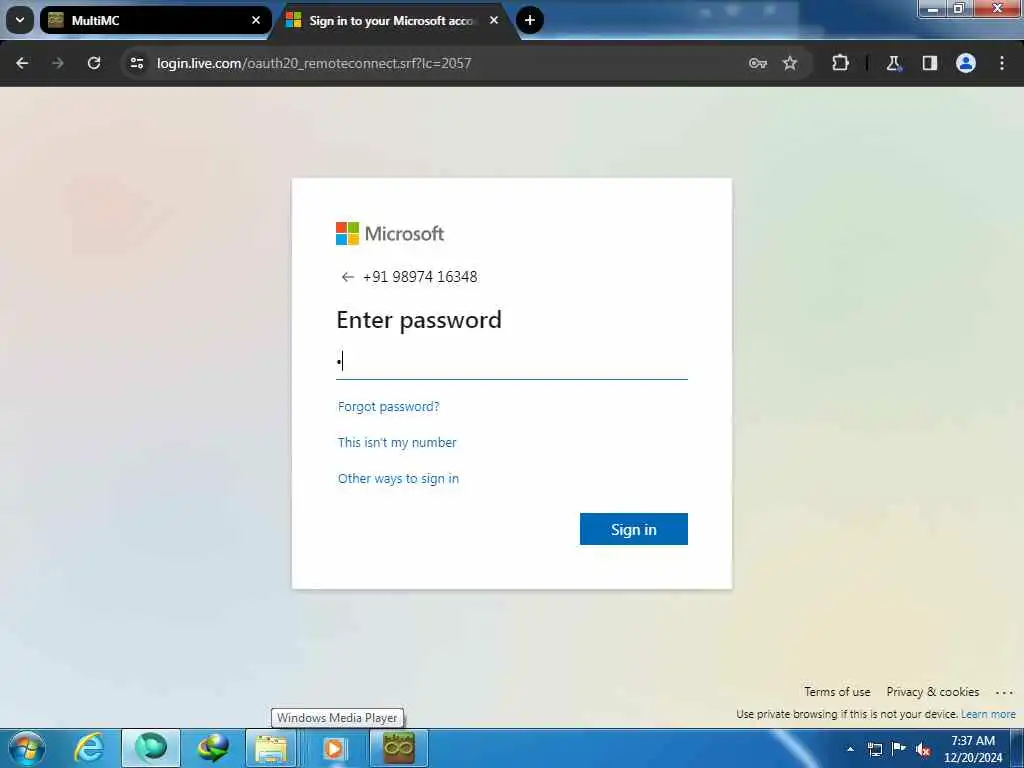Open Other ways to sign in
Image resolution: width=1024 pixels, height=768 pixels.
tap(398, 479)
